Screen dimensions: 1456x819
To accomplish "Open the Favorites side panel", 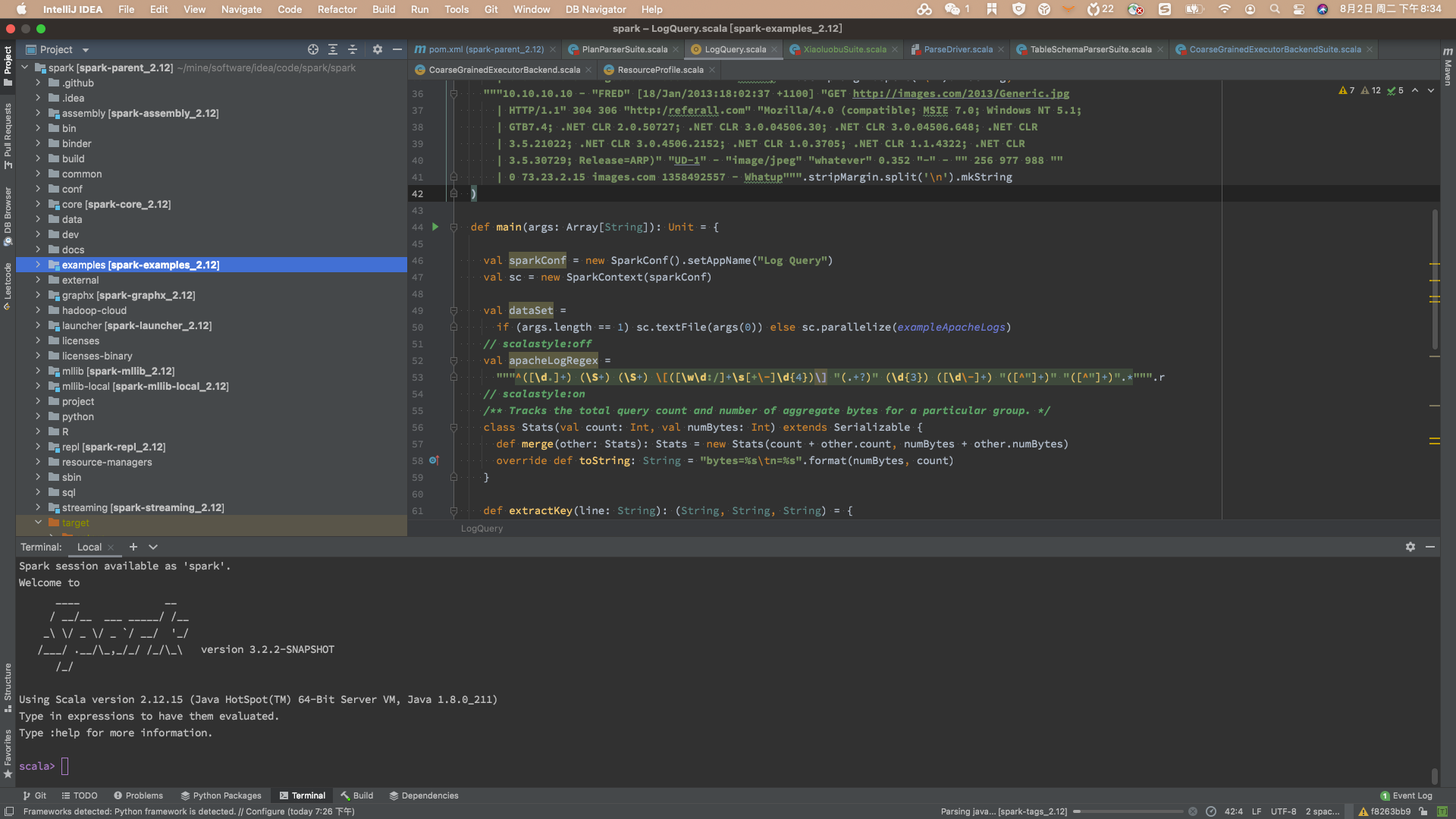I will point(8,753).
